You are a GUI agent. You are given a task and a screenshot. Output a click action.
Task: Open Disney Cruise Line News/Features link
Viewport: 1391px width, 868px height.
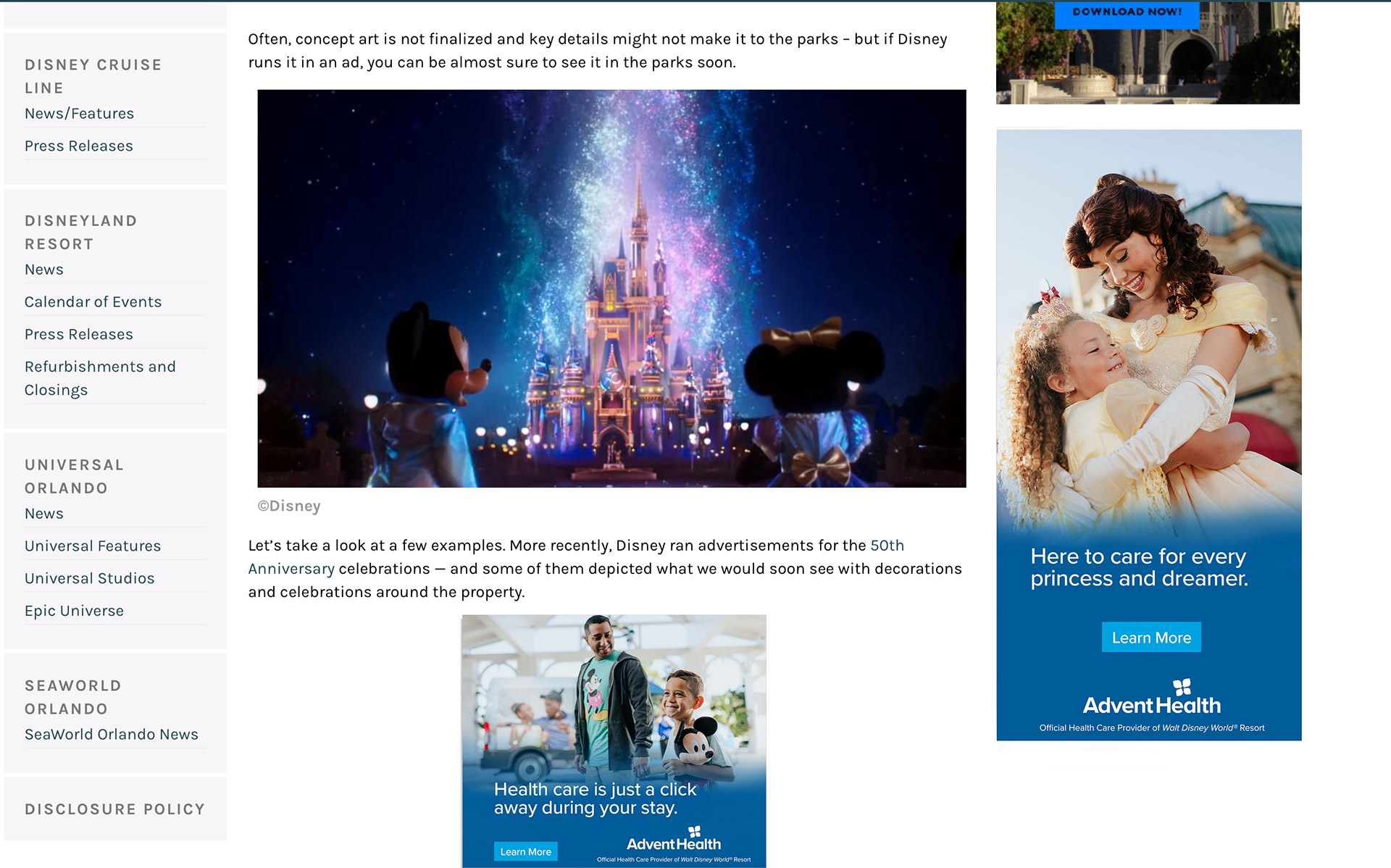79,114
